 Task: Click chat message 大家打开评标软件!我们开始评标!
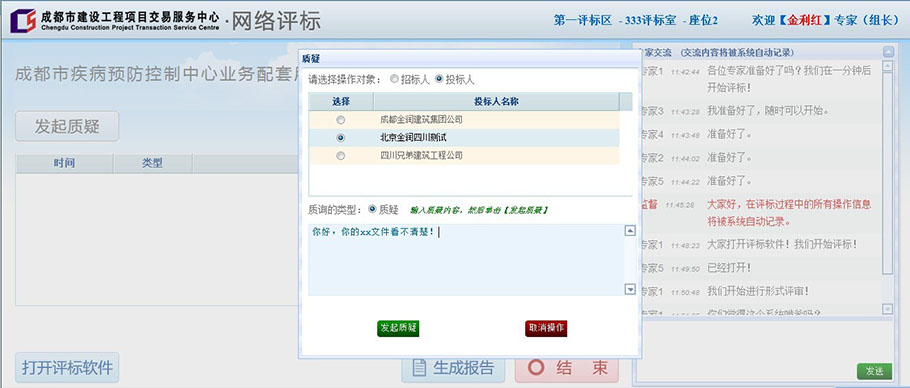click(782, 245)
